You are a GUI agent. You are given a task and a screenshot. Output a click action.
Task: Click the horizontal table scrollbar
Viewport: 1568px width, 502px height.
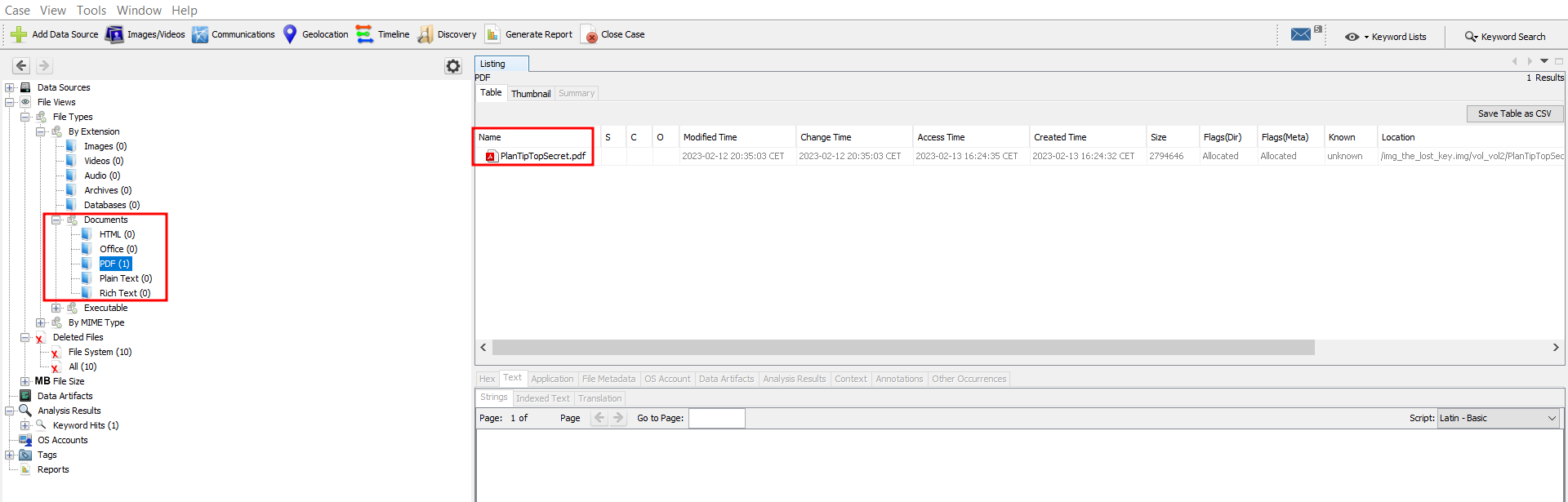tap(903, 348)
